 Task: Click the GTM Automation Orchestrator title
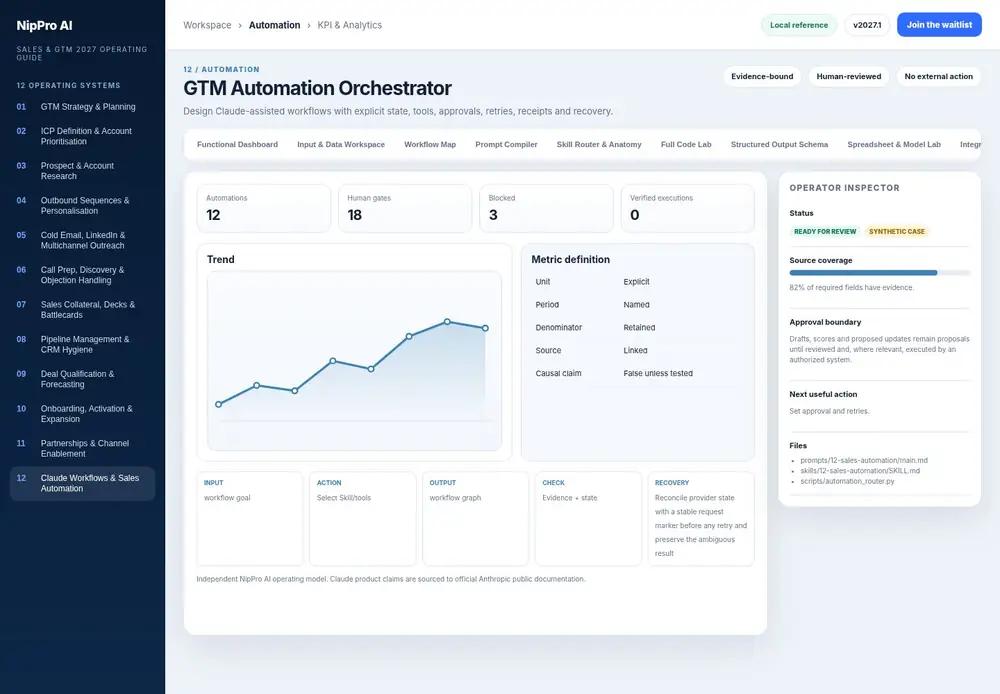pos(318,88)
